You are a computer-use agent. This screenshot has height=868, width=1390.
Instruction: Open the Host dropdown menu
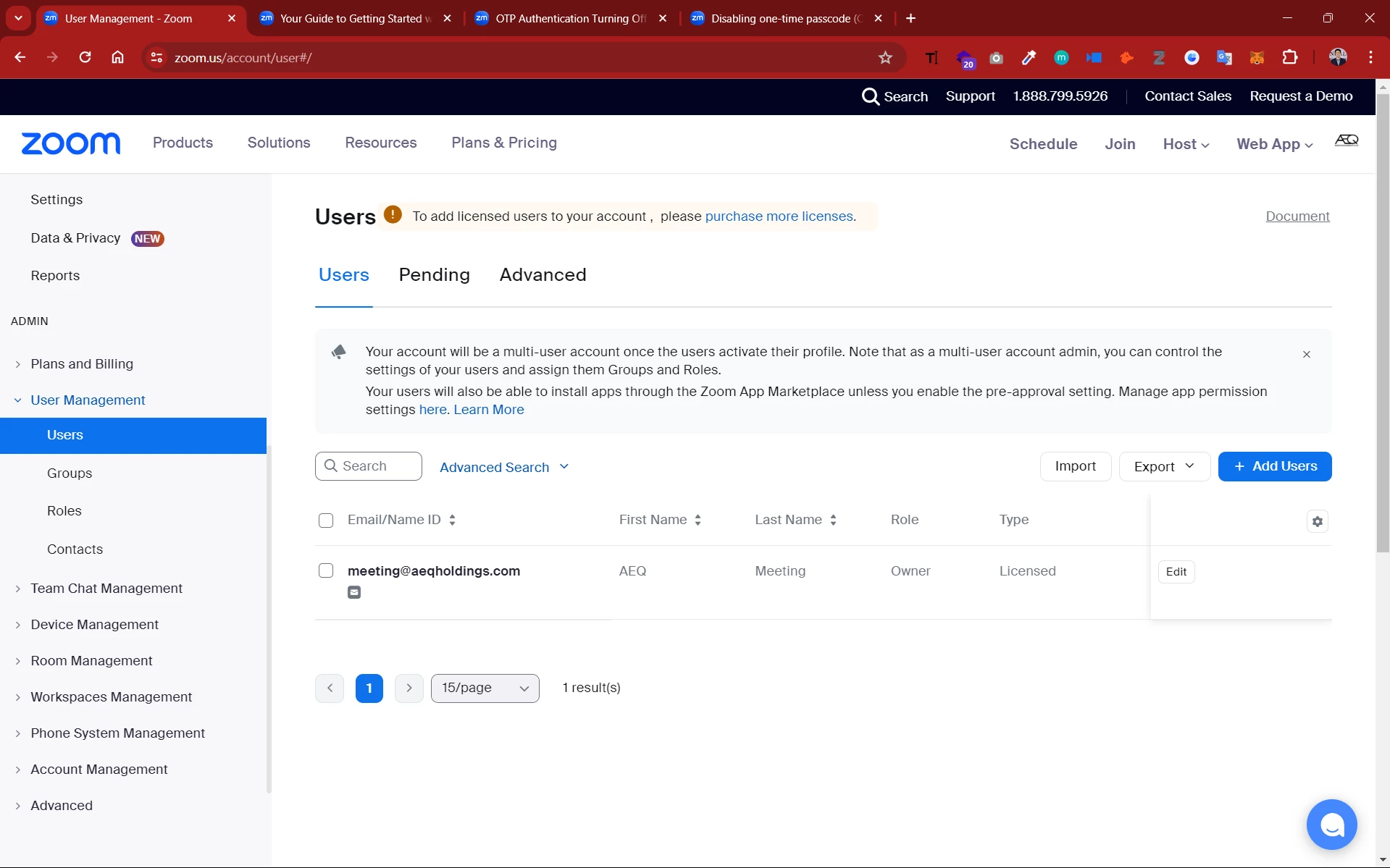[1186, 144]
